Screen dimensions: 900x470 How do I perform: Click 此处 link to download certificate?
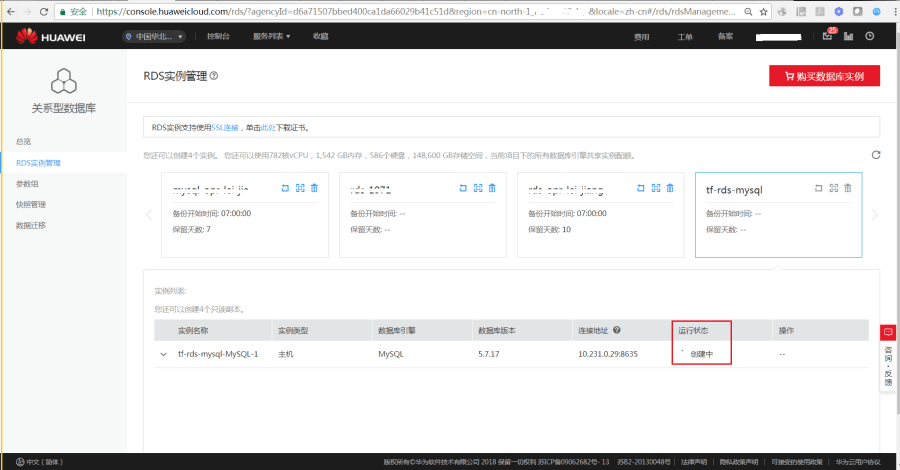point(268,127)
